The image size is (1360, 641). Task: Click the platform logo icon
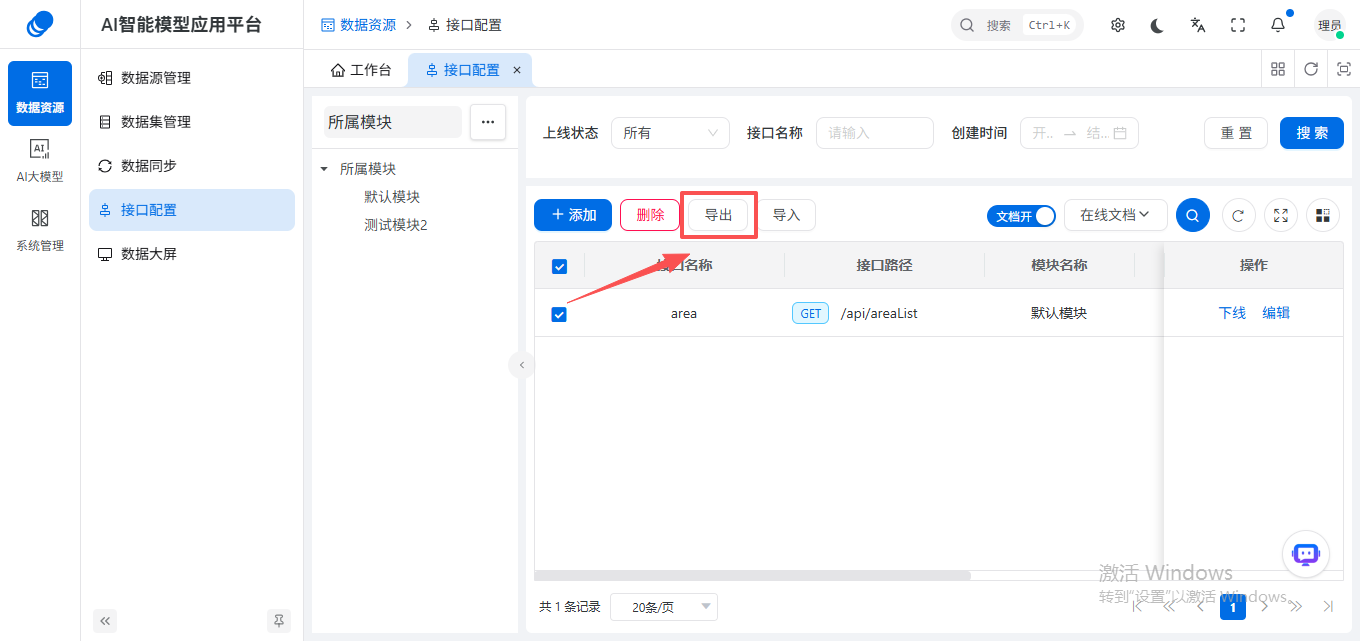(x=40, y=24)
